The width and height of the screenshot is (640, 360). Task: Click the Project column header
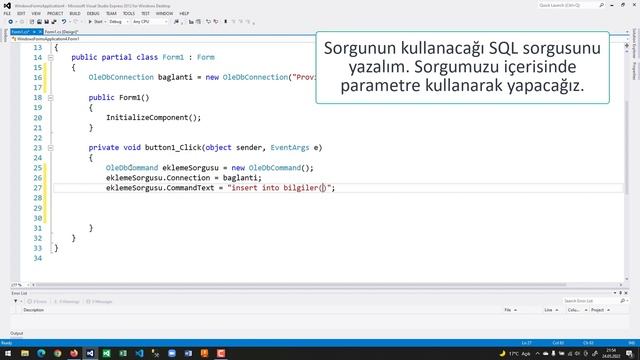pos(600,310)
